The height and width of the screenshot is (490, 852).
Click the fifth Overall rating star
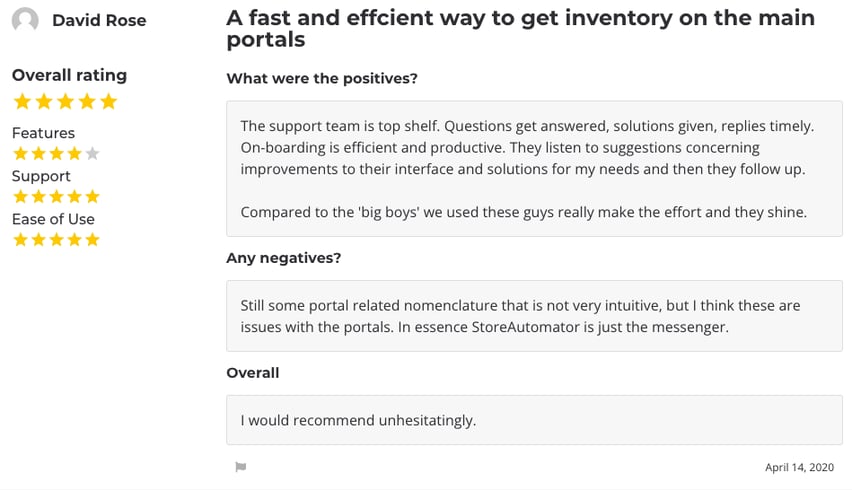(109, 102)
